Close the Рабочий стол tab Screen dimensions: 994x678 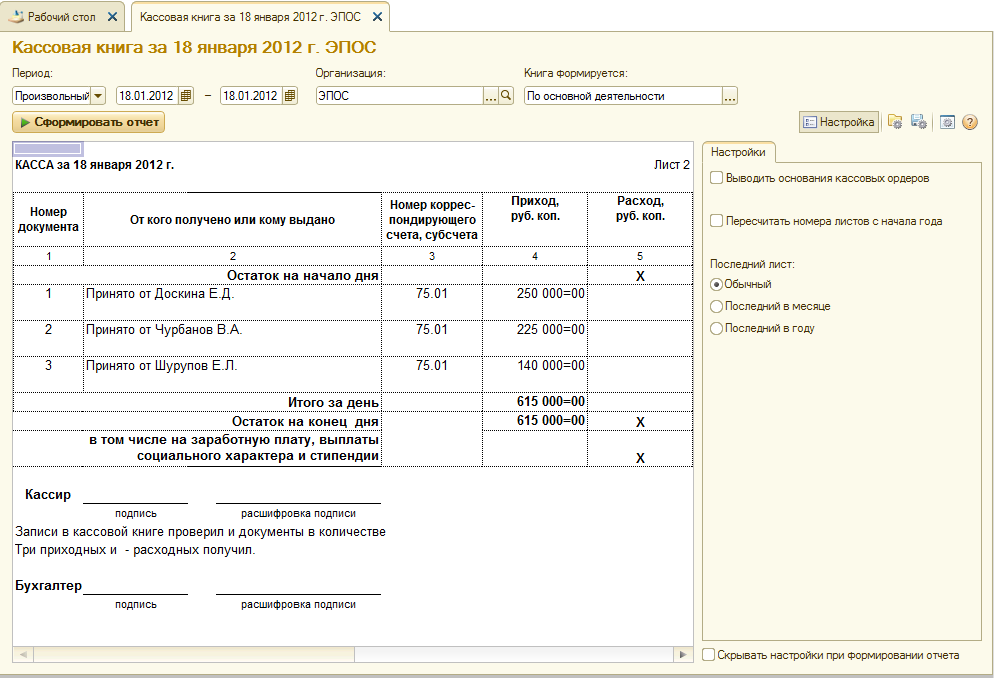point(112,17)
